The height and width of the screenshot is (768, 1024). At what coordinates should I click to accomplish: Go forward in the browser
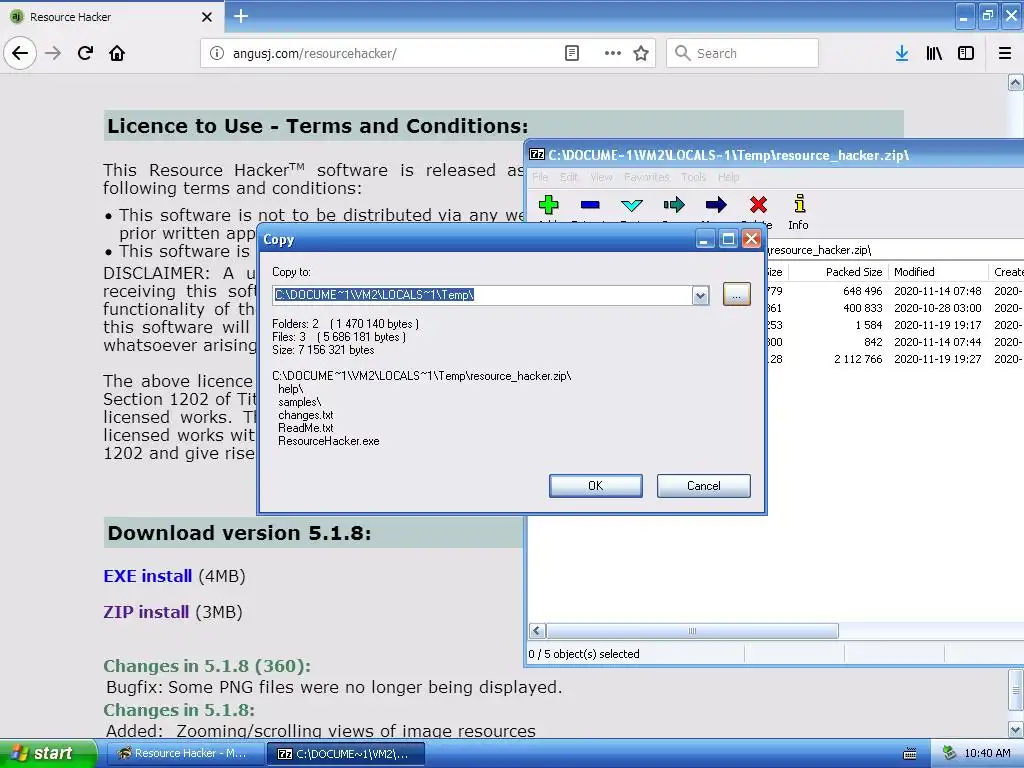point(53,53)
